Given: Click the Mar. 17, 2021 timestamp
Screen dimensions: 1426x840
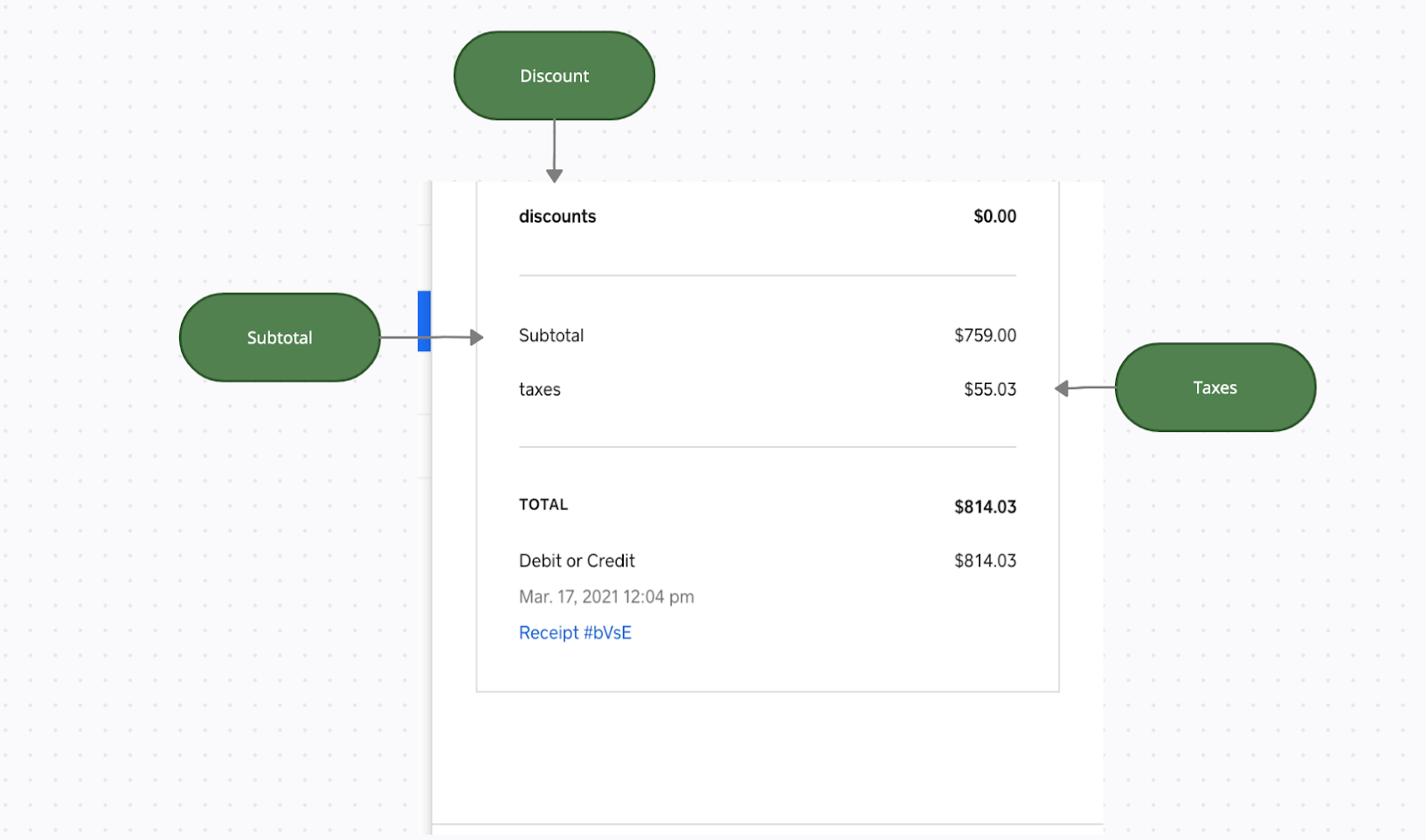Looking at the screenshot, I should pos(606,597).
